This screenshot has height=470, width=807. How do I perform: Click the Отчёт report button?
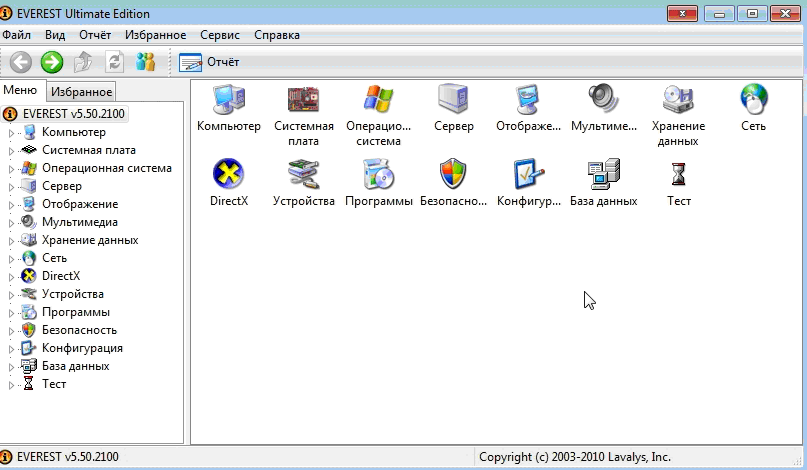(x=210, y=62)
